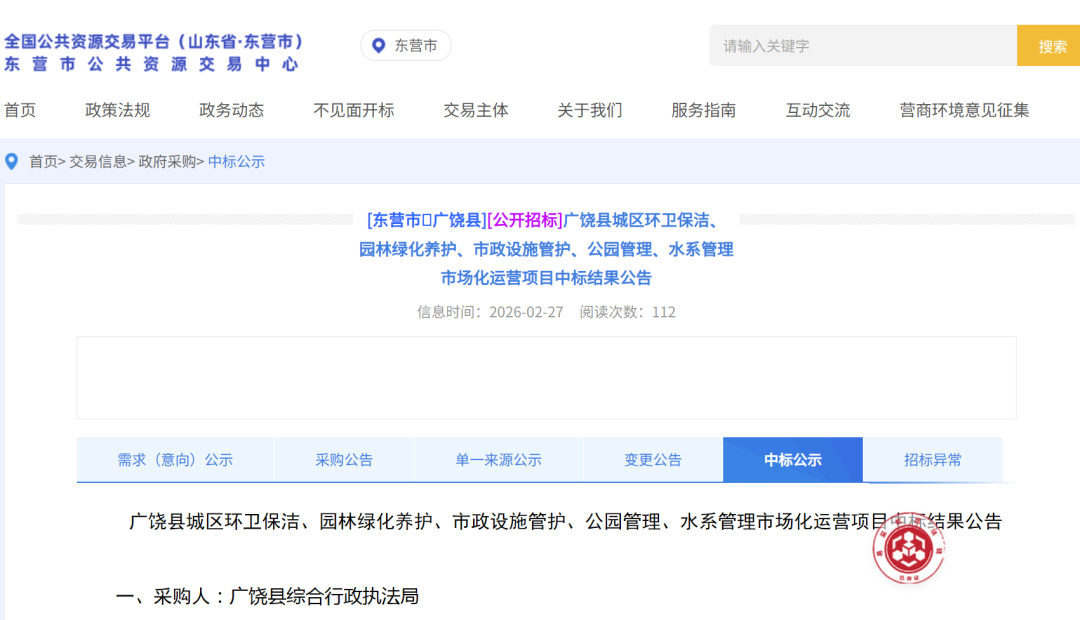This screenshot has height=620, width=1080.
Task: Click 中标公示 in the breadcrumb
Action: (x=236, y=162)
